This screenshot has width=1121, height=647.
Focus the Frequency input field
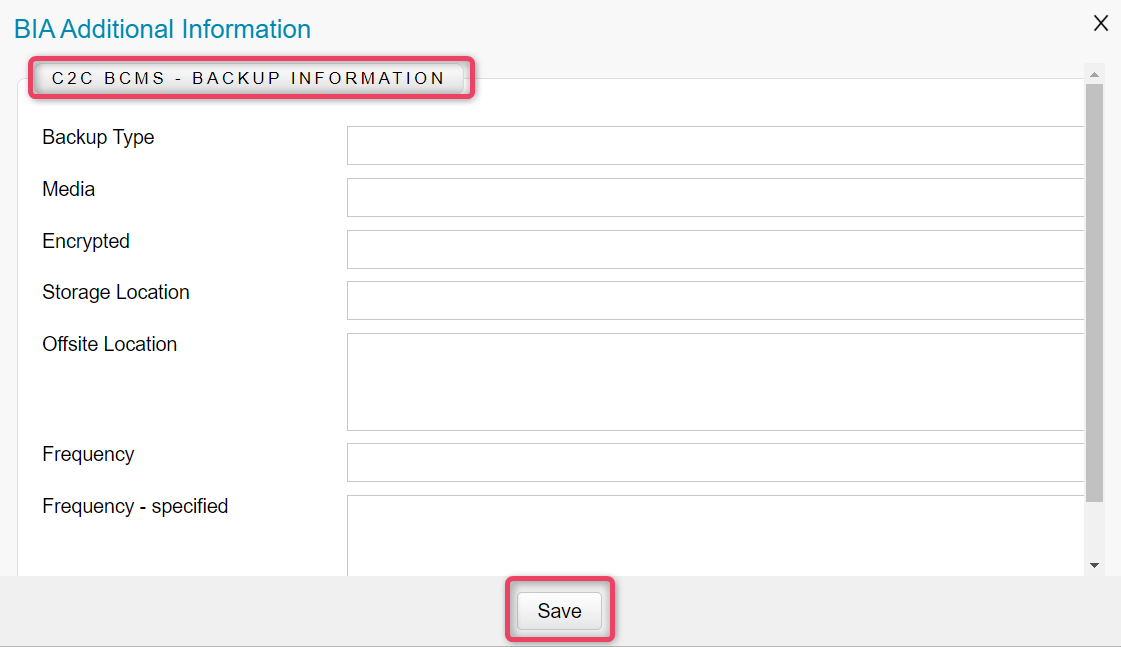[x=714, y=462]
